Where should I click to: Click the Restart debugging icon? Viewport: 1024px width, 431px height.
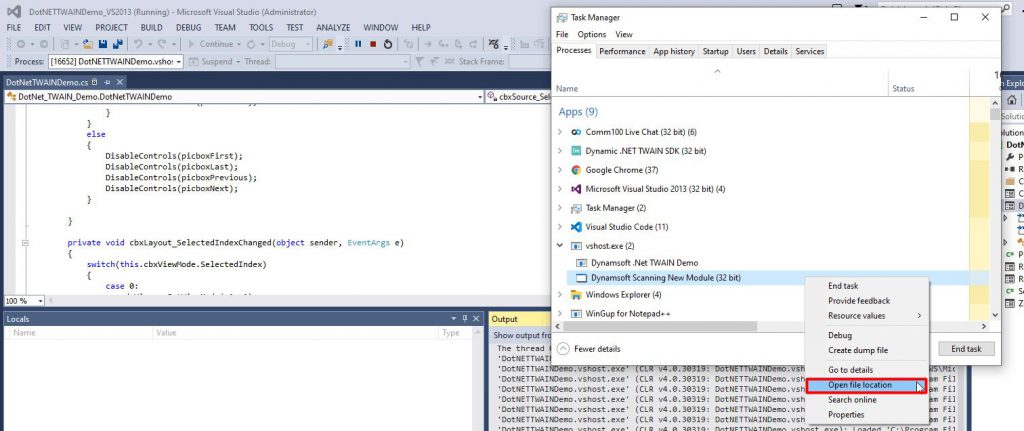coord(388,44)
